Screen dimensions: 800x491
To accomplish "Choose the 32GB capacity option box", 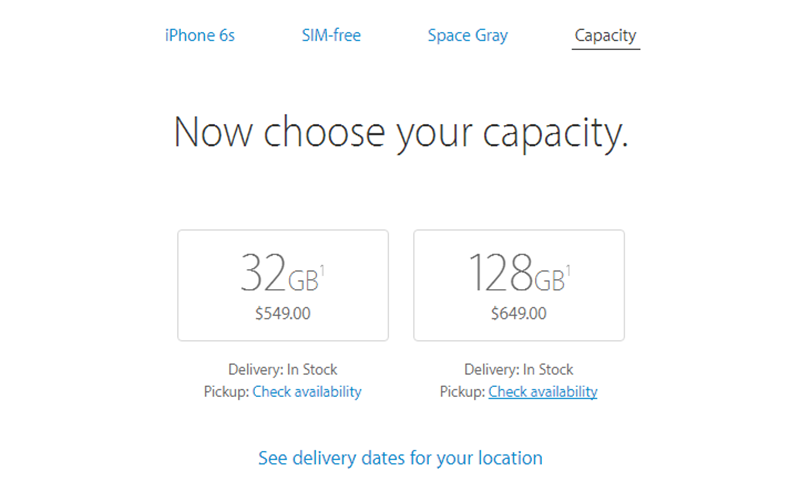I will tap(283, 285).
